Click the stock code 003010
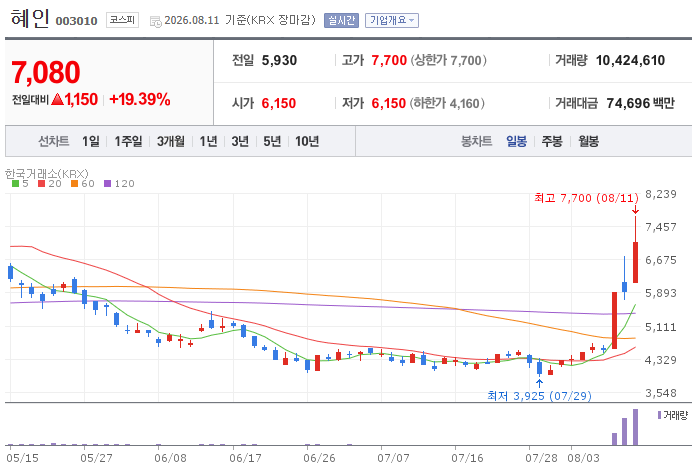 pos(76,21)
